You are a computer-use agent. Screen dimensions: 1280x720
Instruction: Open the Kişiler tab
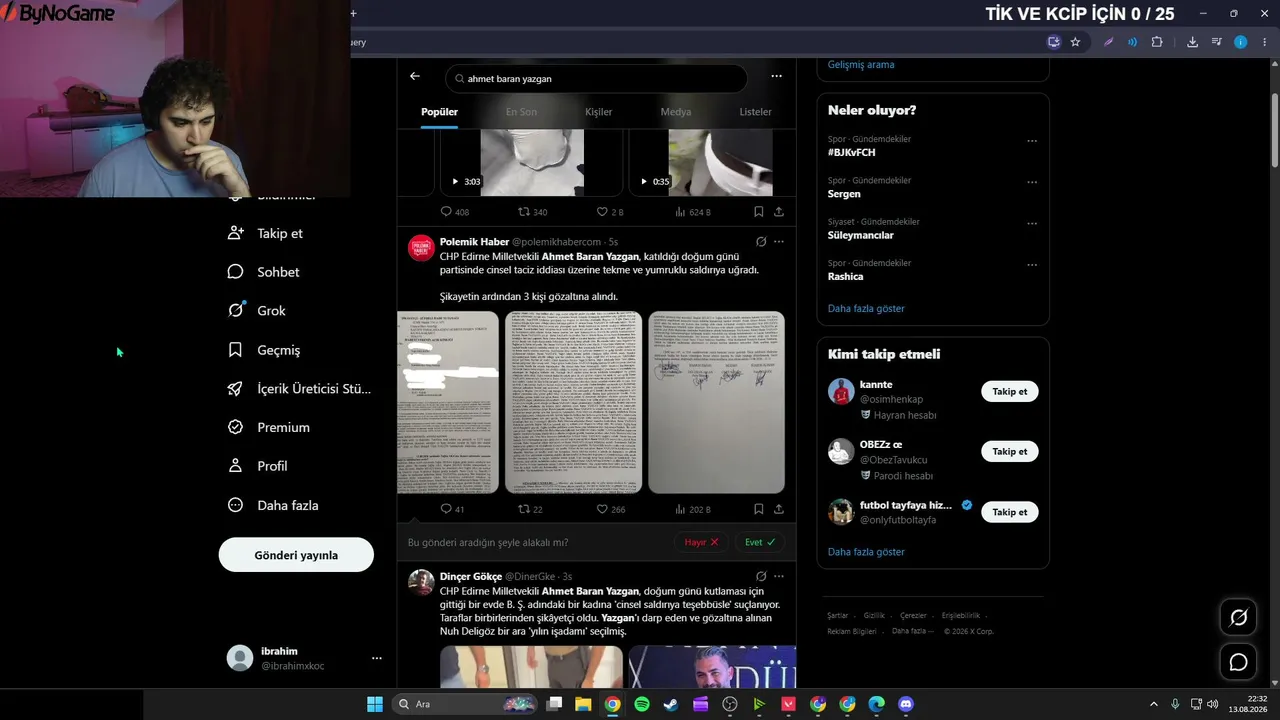coord(598,112)
